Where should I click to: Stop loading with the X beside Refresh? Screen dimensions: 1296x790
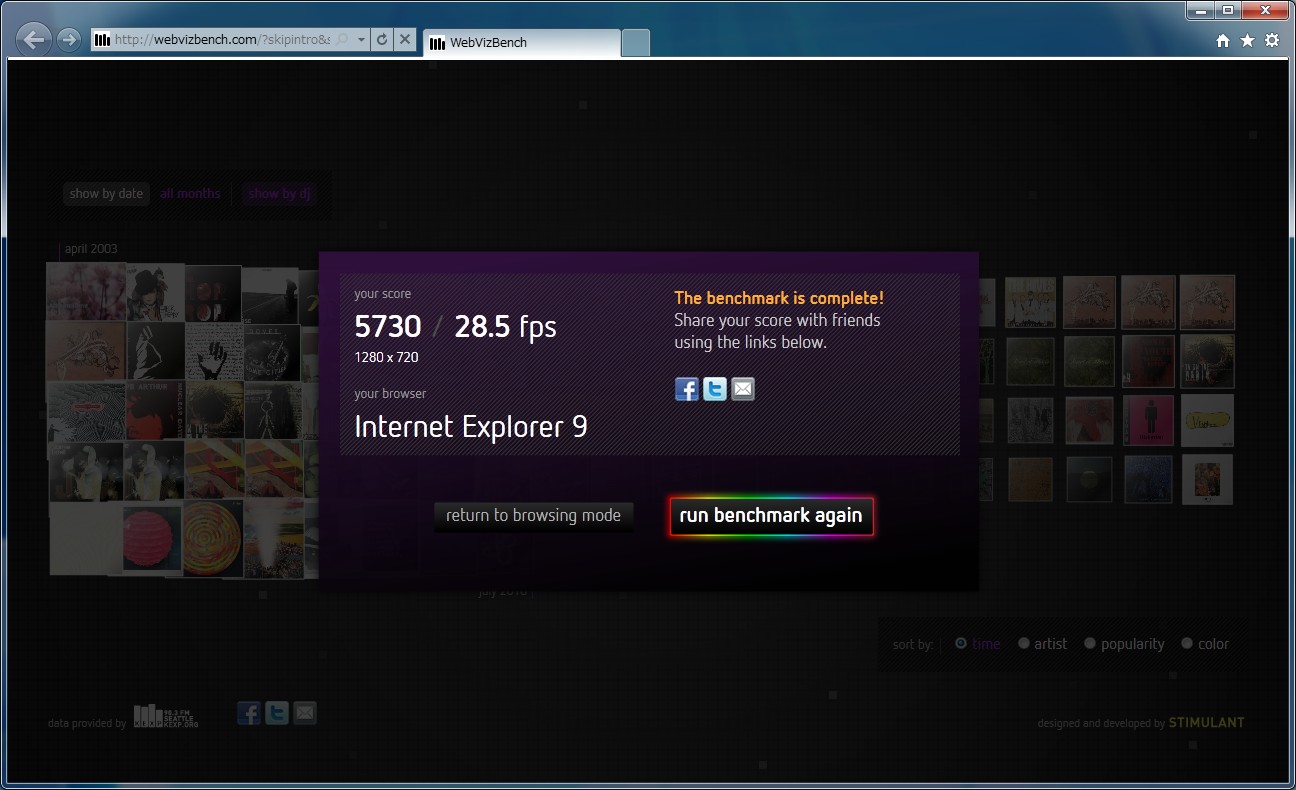(404, 40)
